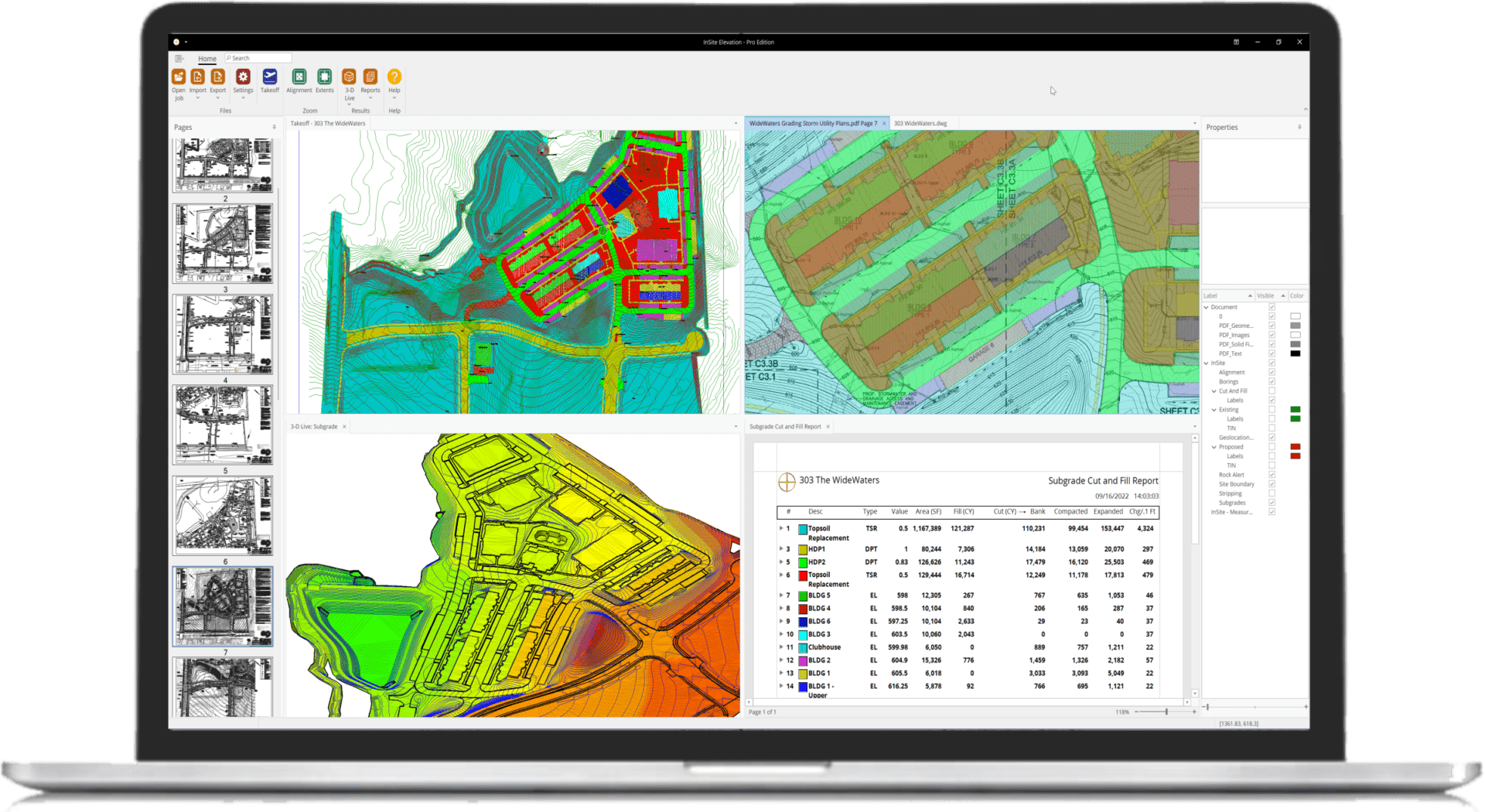Open the Settings tool
The height and width of the screenshot is (812, 1485).
click(244, 76)
